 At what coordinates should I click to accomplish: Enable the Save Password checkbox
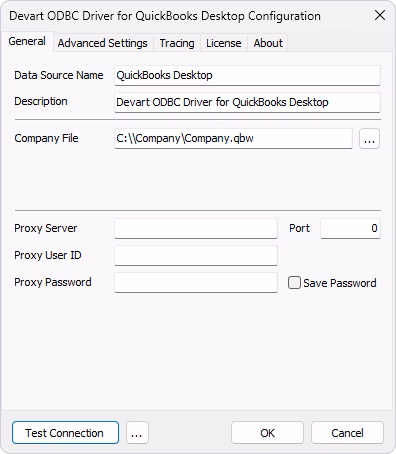pyautogui.click(x=294, y=283)
